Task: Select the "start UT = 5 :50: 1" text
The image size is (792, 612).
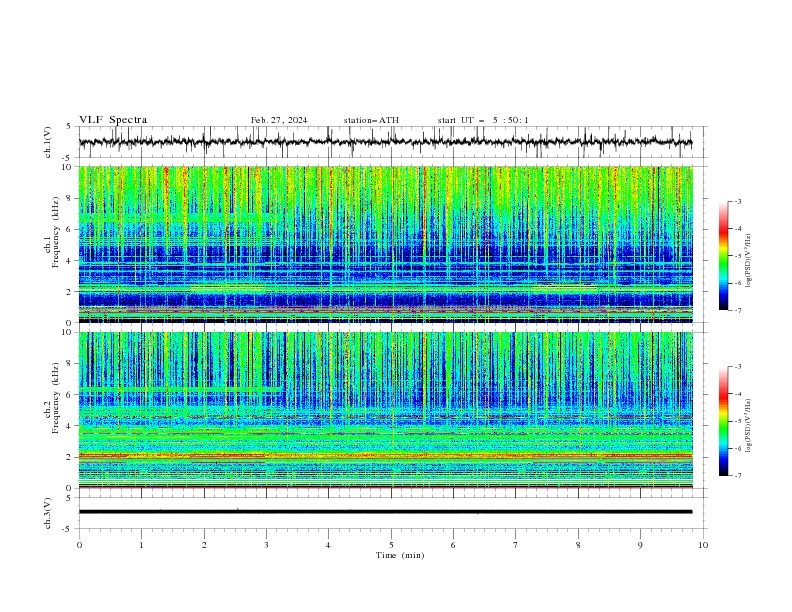Action: pos(483,120)
